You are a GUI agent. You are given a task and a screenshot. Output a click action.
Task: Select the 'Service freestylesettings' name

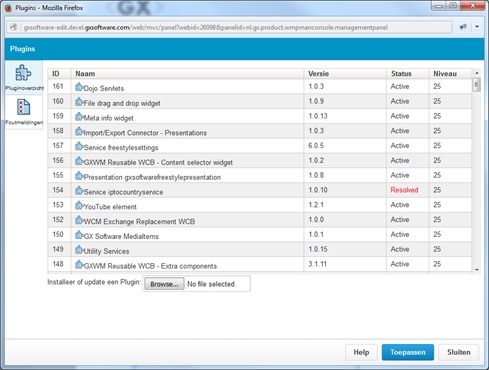tap(121, 148)
